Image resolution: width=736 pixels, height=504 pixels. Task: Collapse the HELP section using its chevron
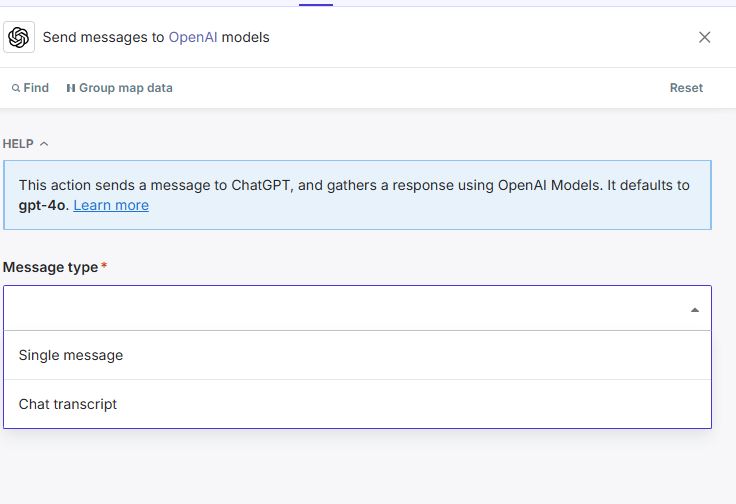coord(44,144)
